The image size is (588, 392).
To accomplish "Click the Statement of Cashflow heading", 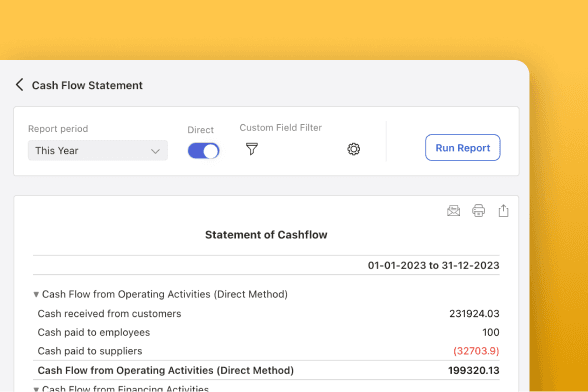I will click(266, 235).
